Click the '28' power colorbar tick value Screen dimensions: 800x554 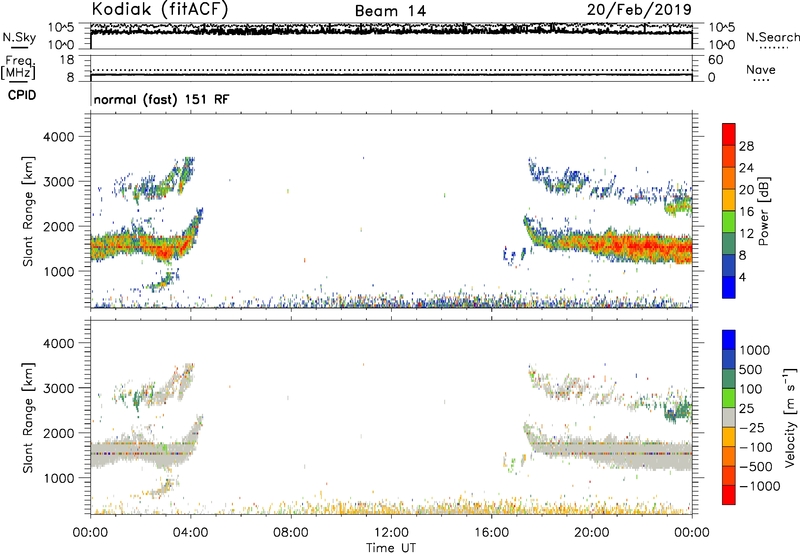[x=746, y=146]
